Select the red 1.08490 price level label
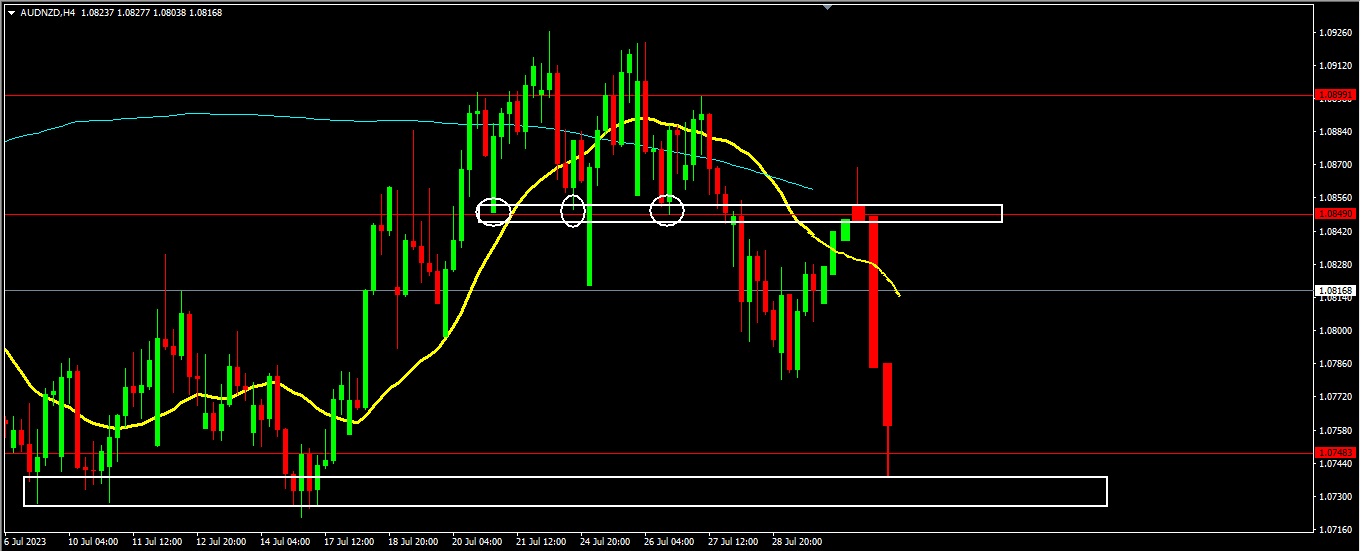The height and width of the screenshot is (551, 1361). [x=1335, y=214]
